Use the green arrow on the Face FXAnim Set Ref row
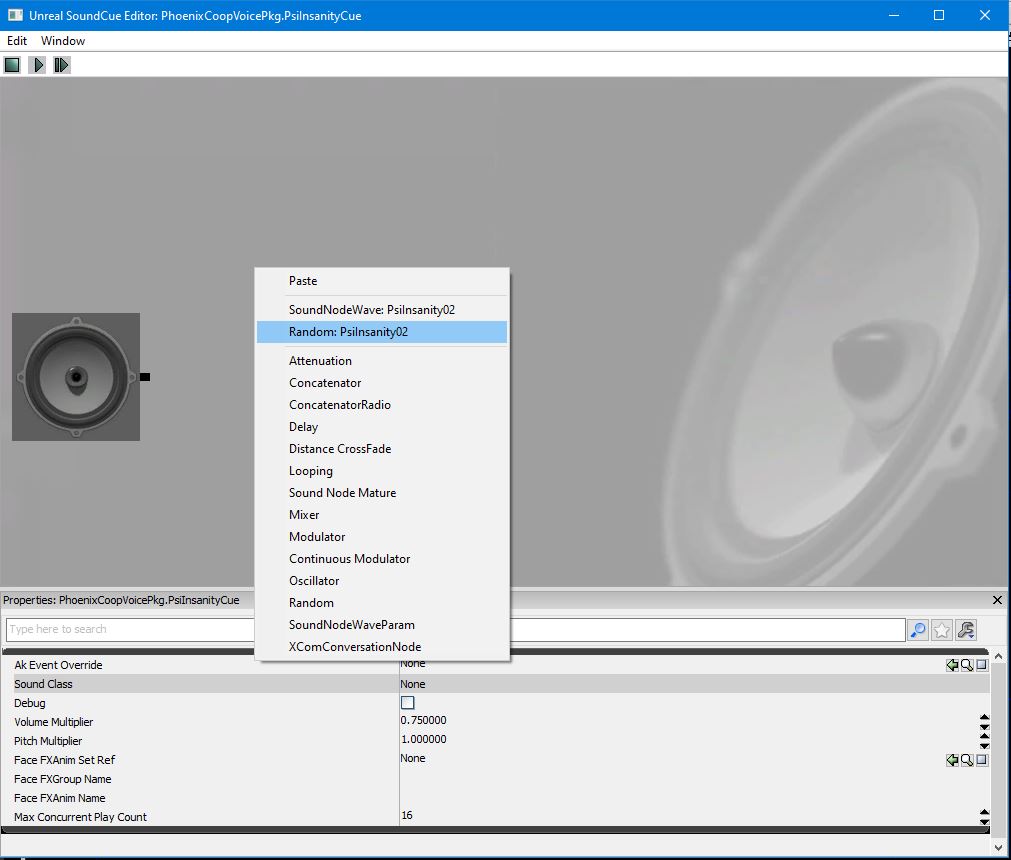 point(952,760)
